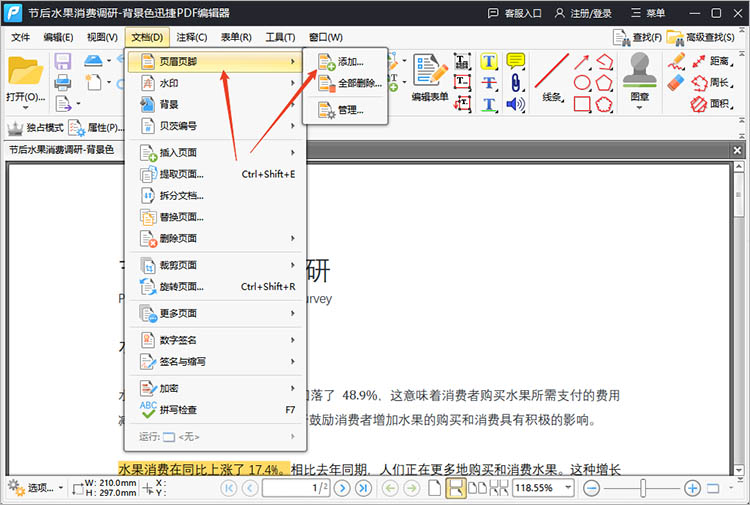Viewport: 750px width, 505px height.
Task: Open the Watermark submenu
Action: [216, 83]
